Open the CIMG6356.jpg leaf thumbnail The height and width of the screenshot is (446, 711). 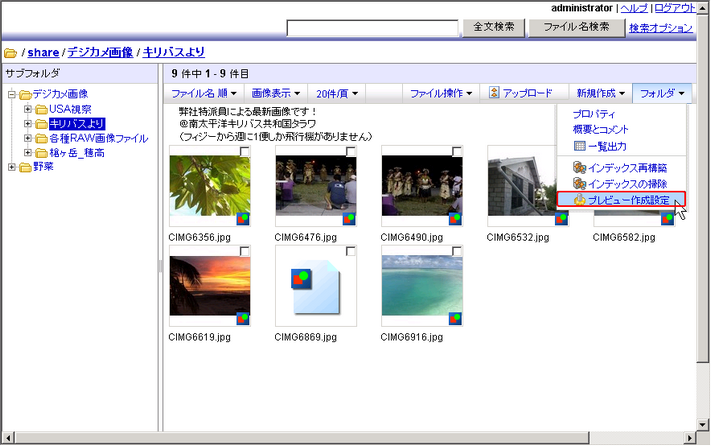(x=210, y=185)
